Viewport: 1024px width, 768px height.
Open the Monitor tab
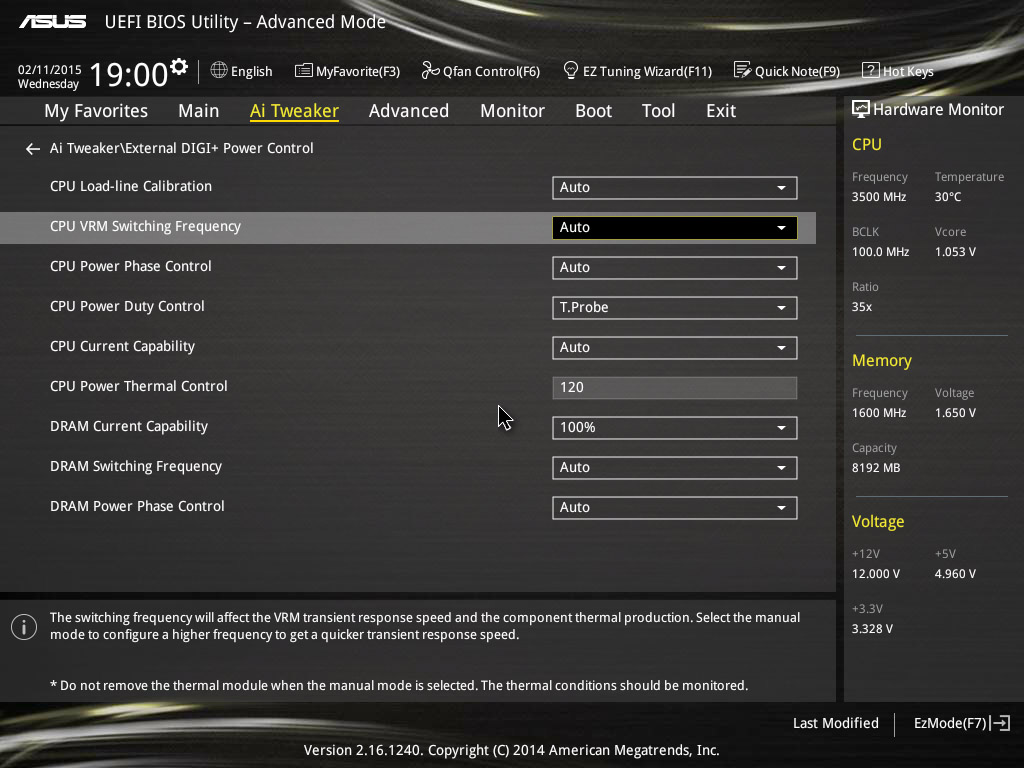coord(513,111)
